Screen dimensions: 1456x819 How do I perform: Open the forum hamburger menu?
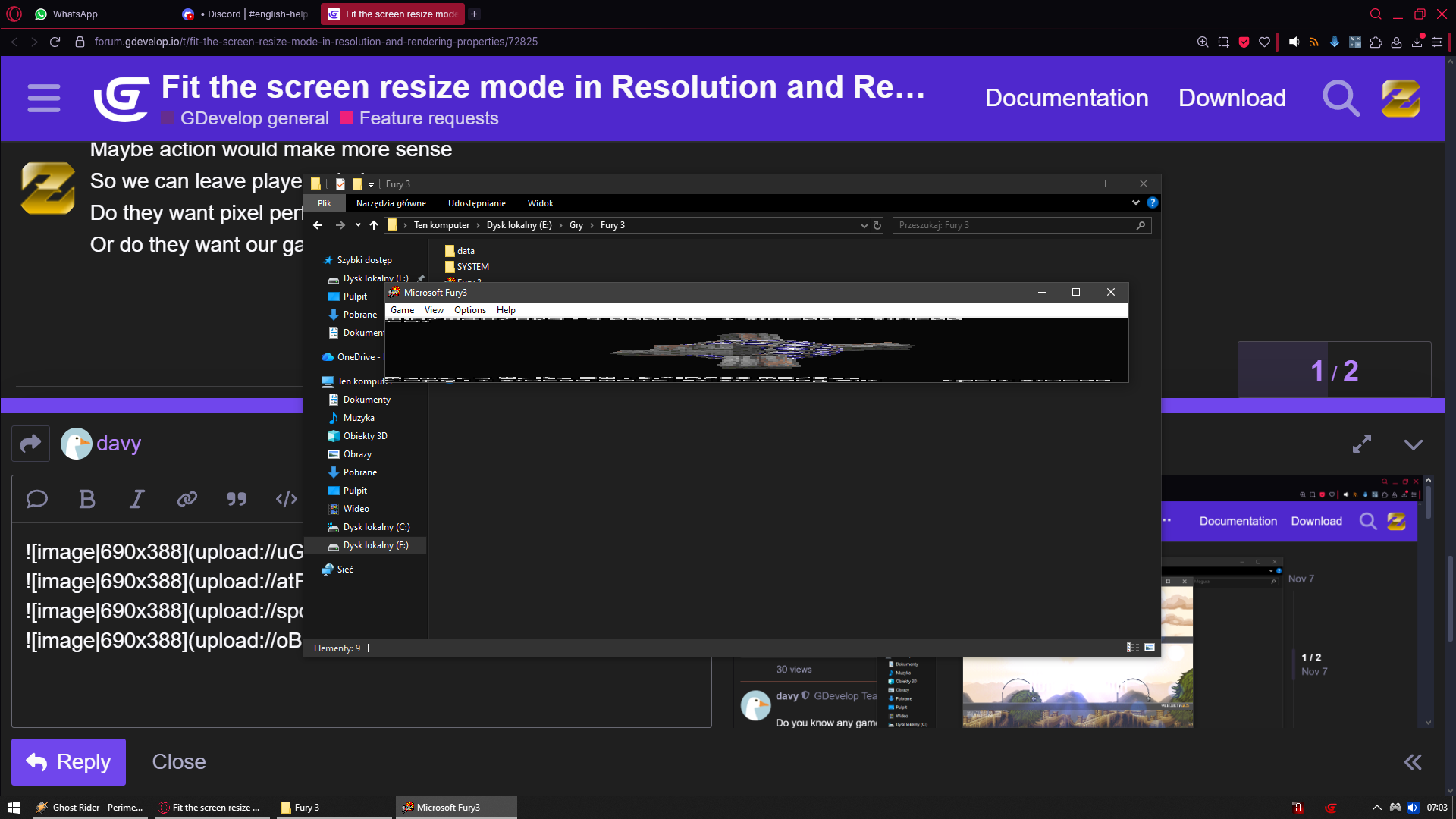coord(44,99)
